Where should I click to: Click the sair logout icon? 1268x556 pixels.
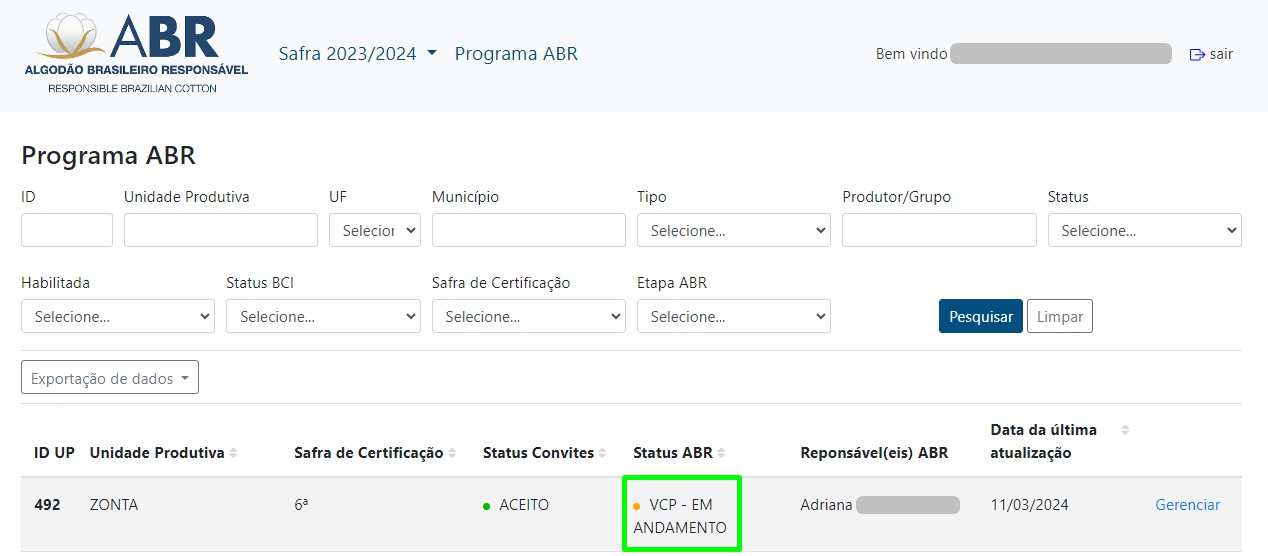click(1196, 55)
